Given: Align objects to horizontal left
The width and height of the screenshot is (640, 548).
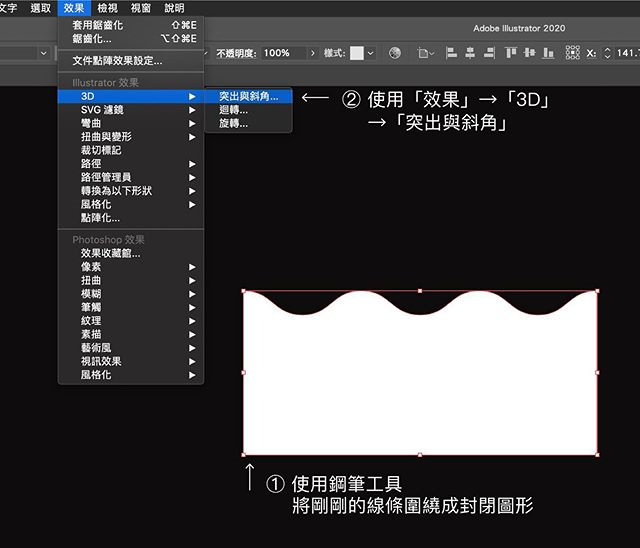Looking at the screenshot, I should point(451,53).
